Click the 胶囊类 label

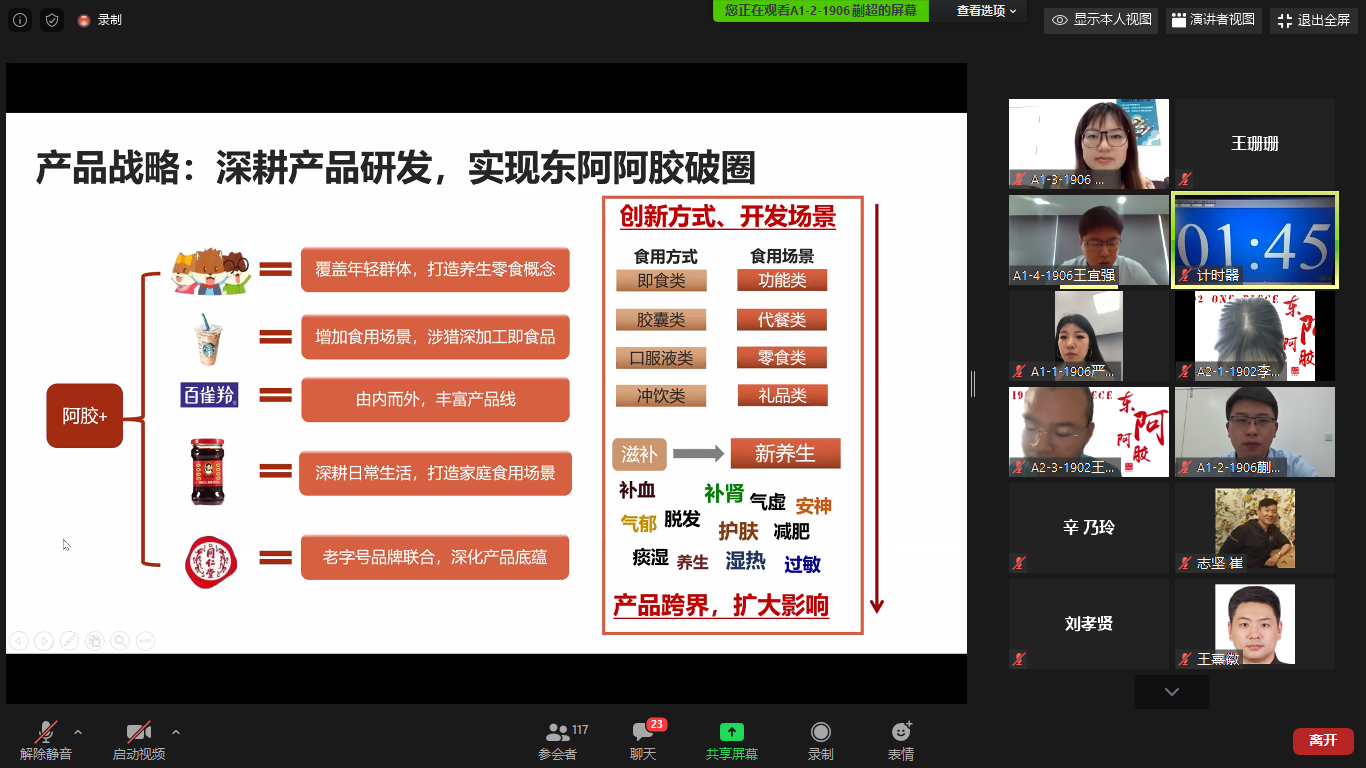point(661,320)
